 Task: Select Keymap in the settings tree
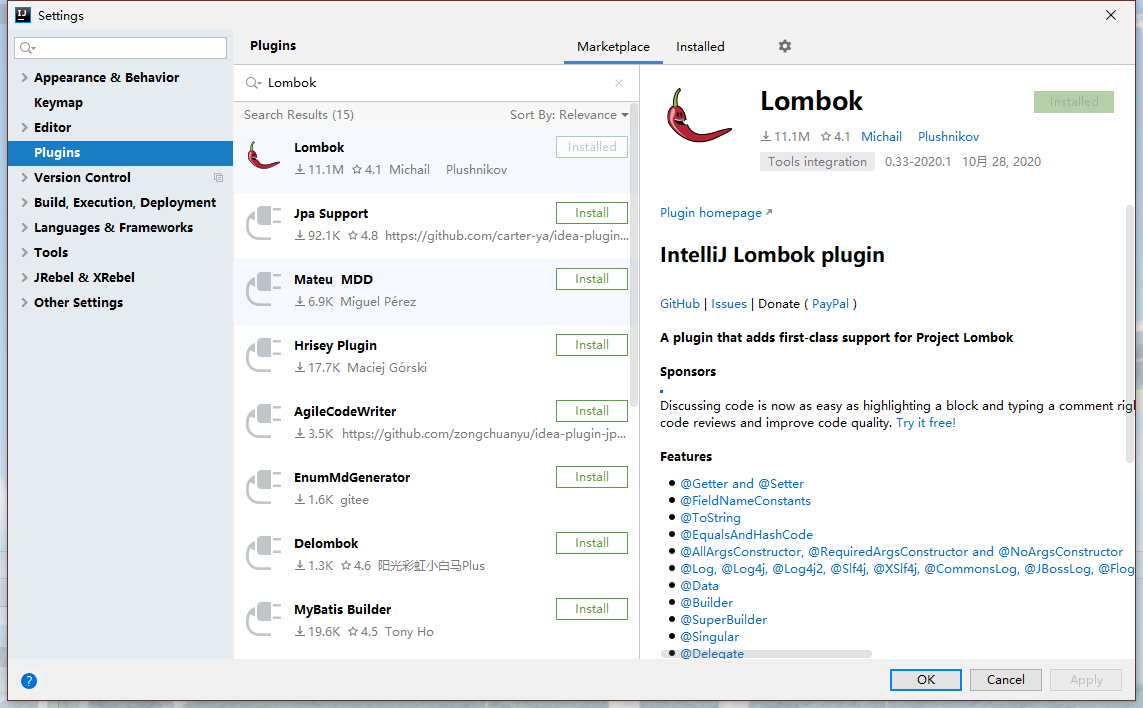pos(58,103)
